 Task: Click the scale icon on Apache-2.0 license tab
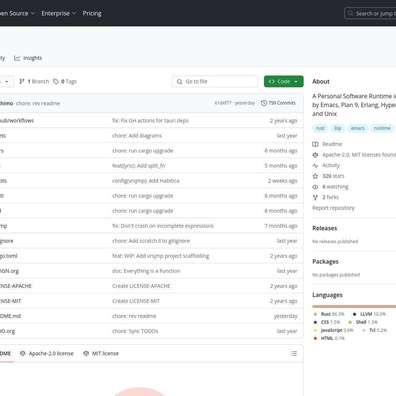[23, 353]
